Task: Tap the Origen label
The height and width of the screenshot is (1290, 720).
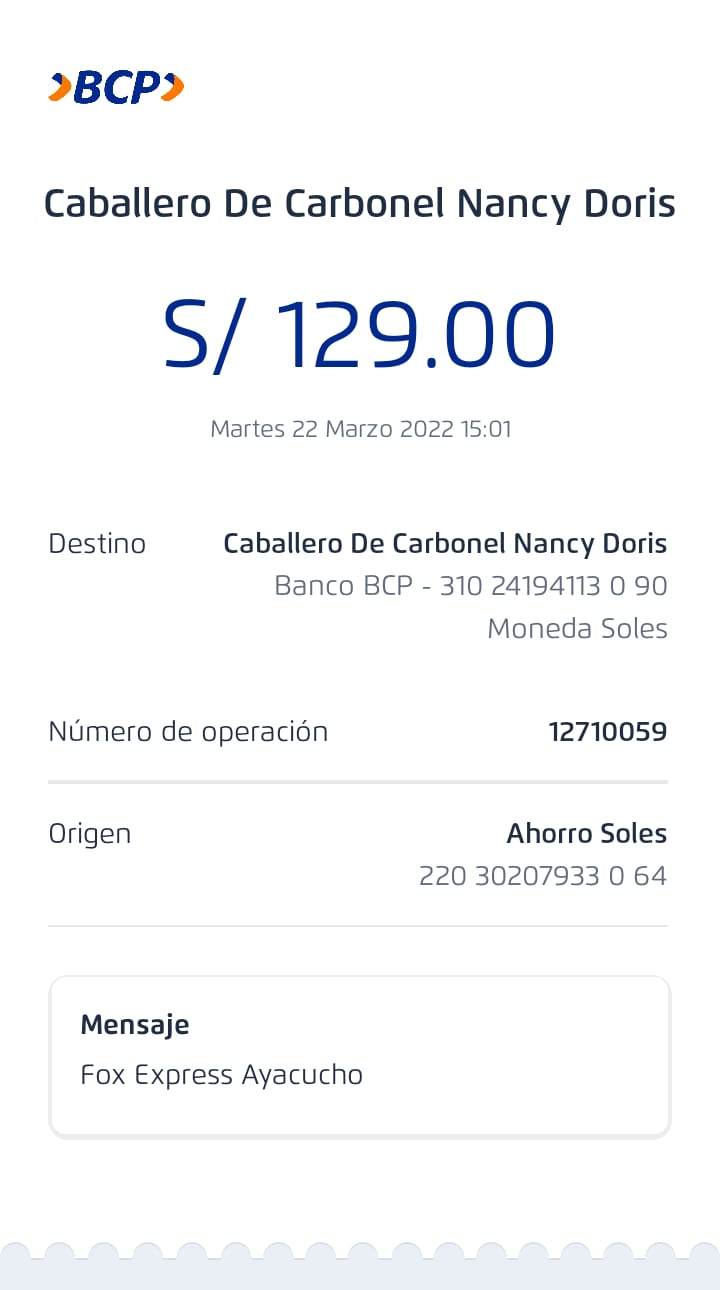Action: coord(90,834)
